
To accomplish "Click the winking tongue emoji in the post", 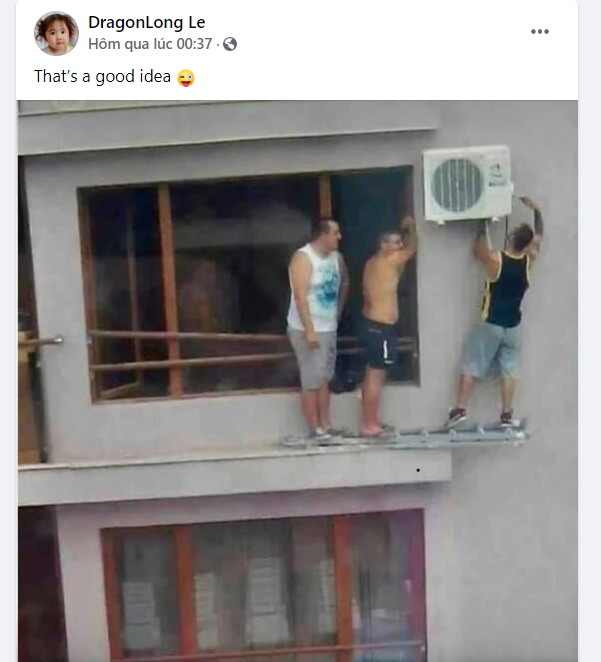I will (186, 78).
